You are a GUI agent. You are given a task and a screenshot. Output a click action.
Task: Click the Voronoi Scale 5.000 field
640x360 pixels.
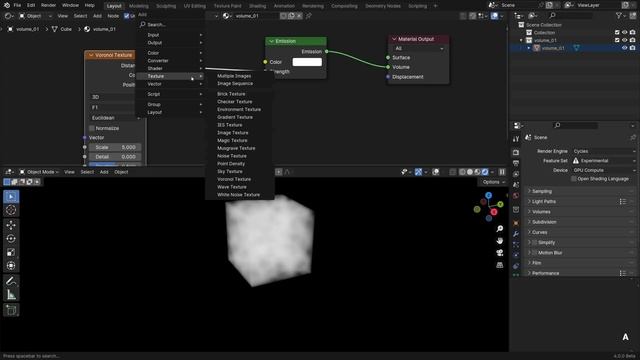pos(115,147)
